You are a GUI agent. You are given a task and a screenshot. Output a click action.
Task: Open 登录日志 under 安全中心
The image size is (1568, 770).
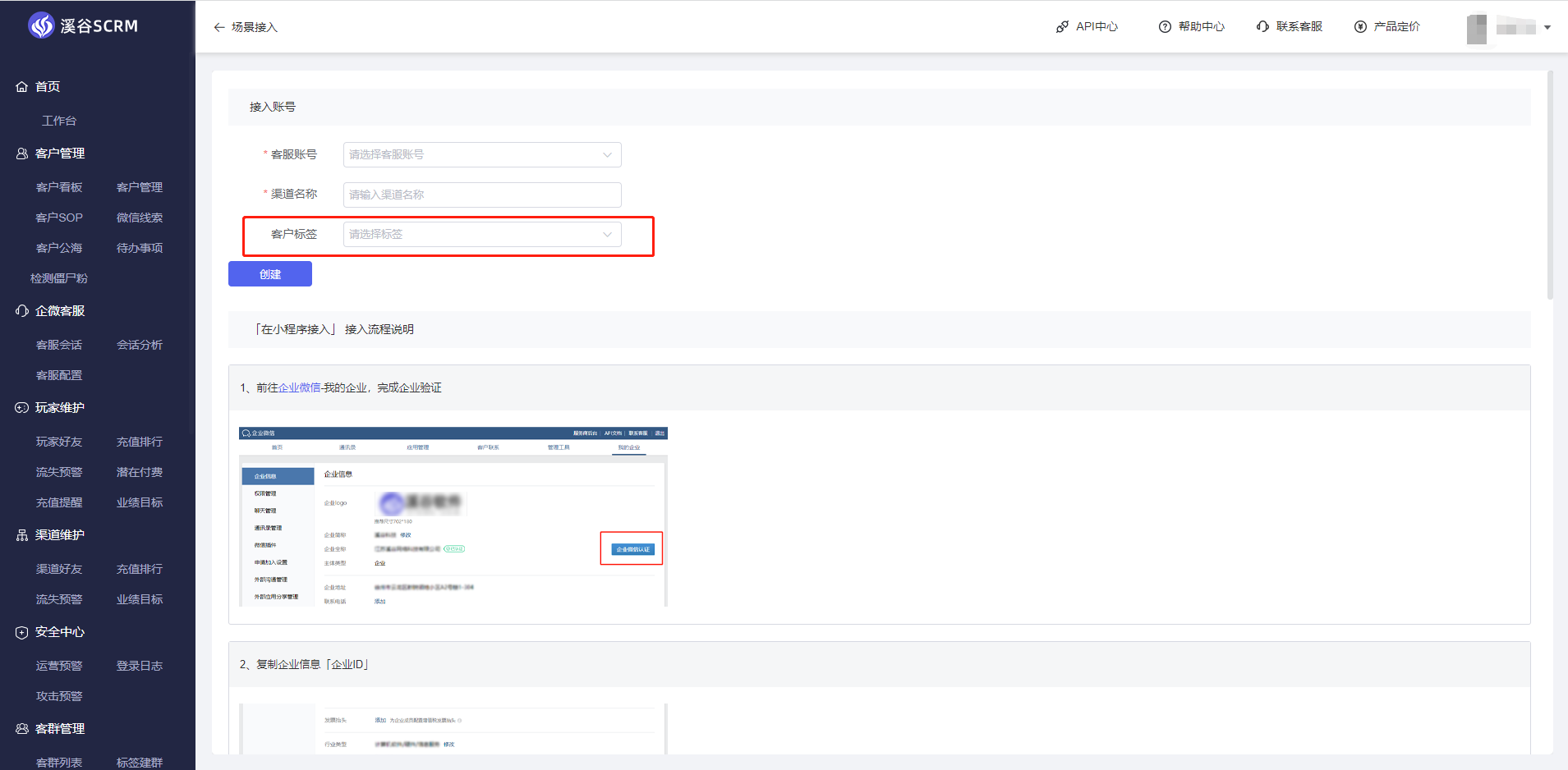point(140,666)
